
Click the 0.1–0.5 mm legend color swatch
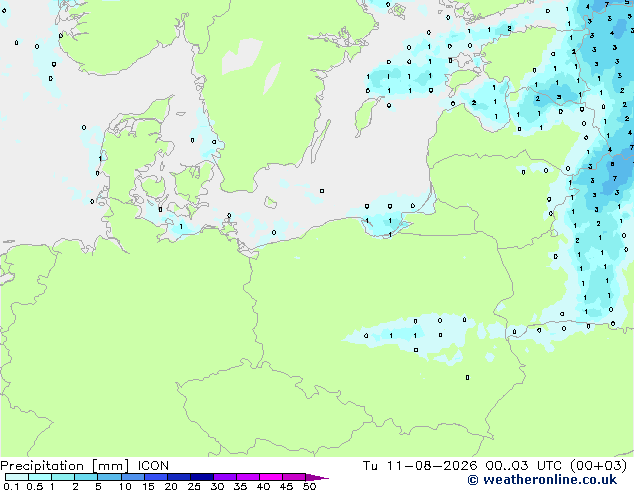pyautogui.click(x=17, y=477)
